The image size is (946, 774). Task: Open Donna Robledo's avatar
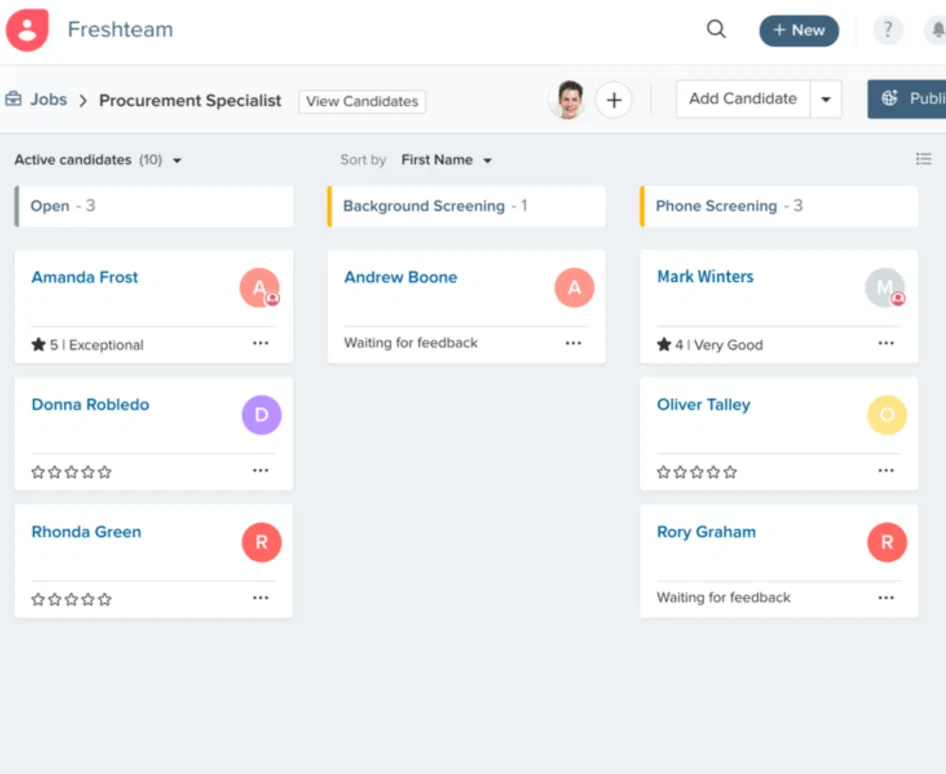tap(261, 415)
